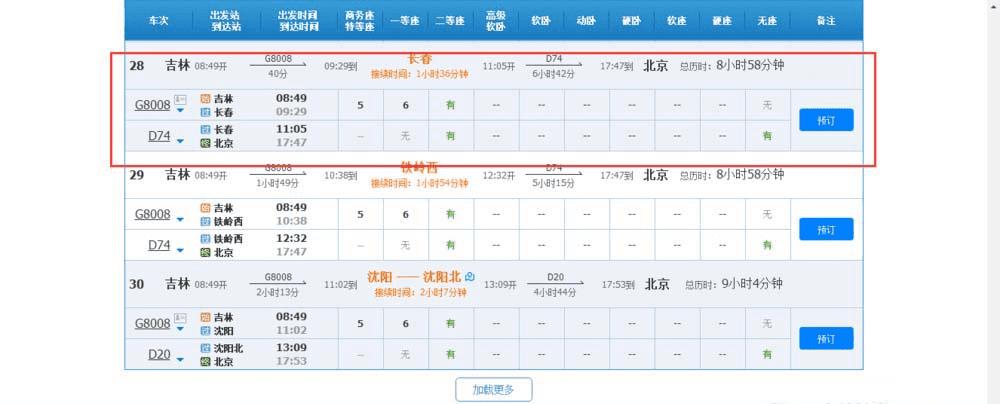Click departure time 12:32 in plan 29 D74 row
Screen dimensions: 1000x404
tap(291, 238)
